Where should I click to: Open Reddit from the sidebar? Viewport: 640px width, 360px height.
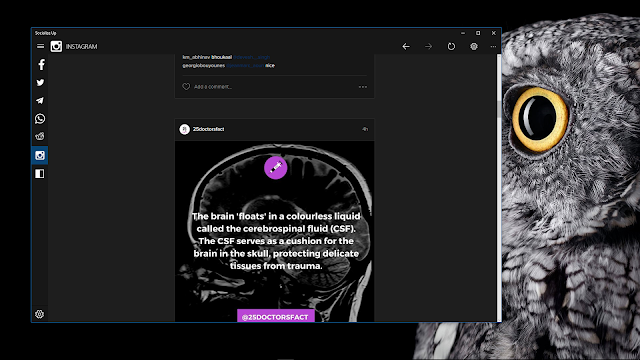pyautogui.click(x=40, y=136)
